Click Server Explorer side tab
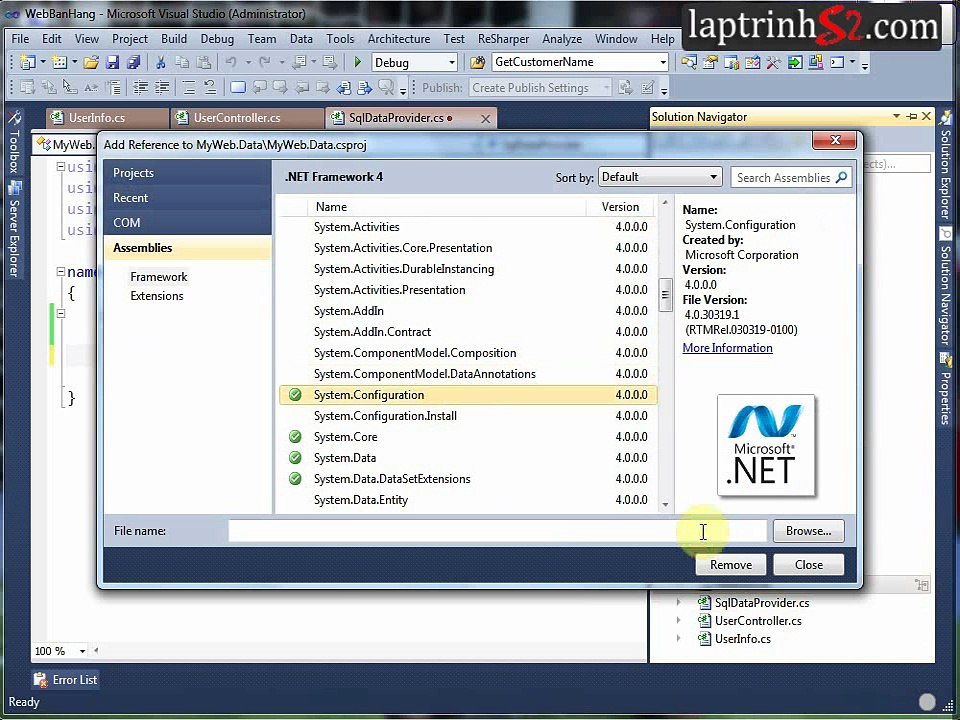Image resolution: width=960 pixels, height=720 pixels. [14, 229]
